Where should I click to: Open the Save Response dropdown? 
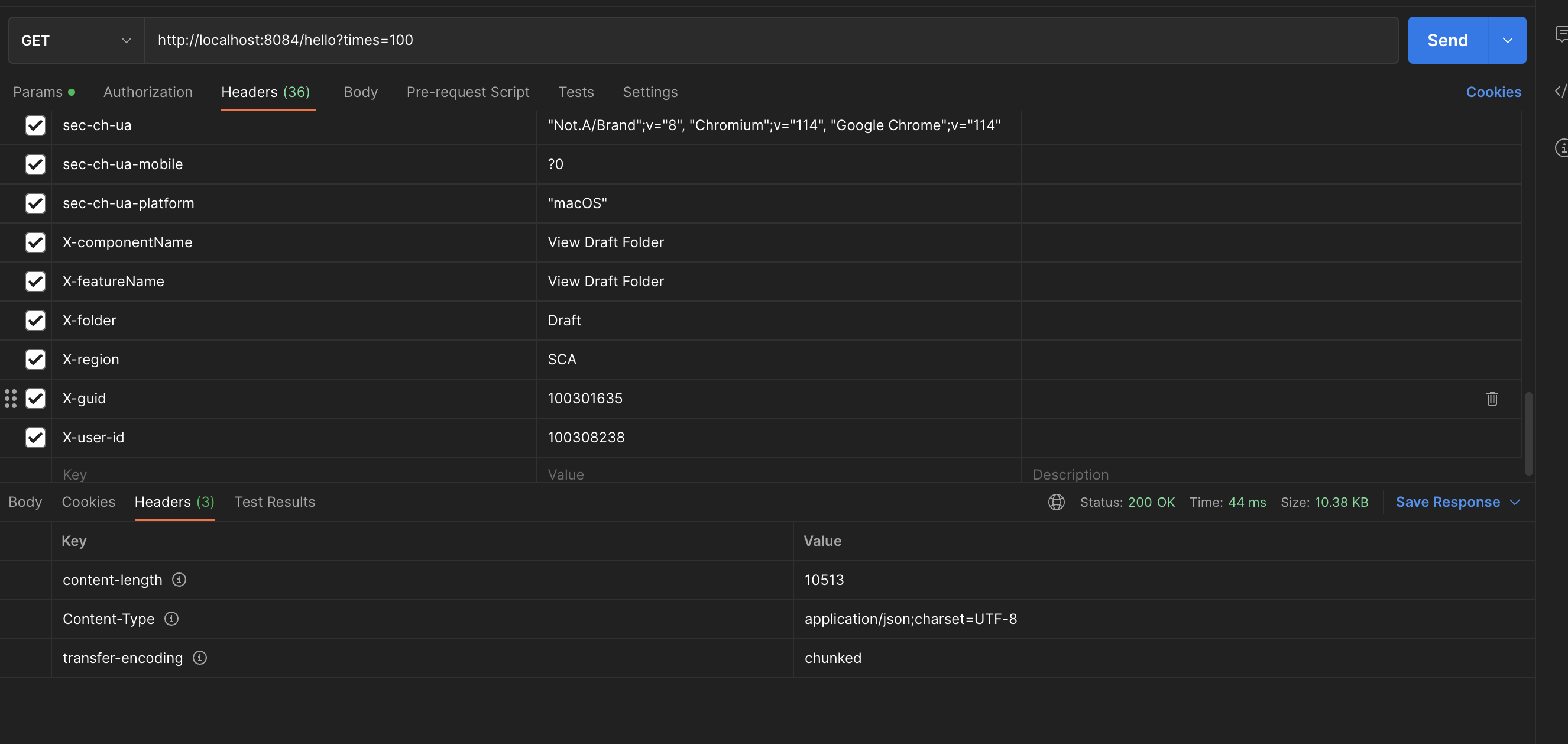coord(1515,502)
